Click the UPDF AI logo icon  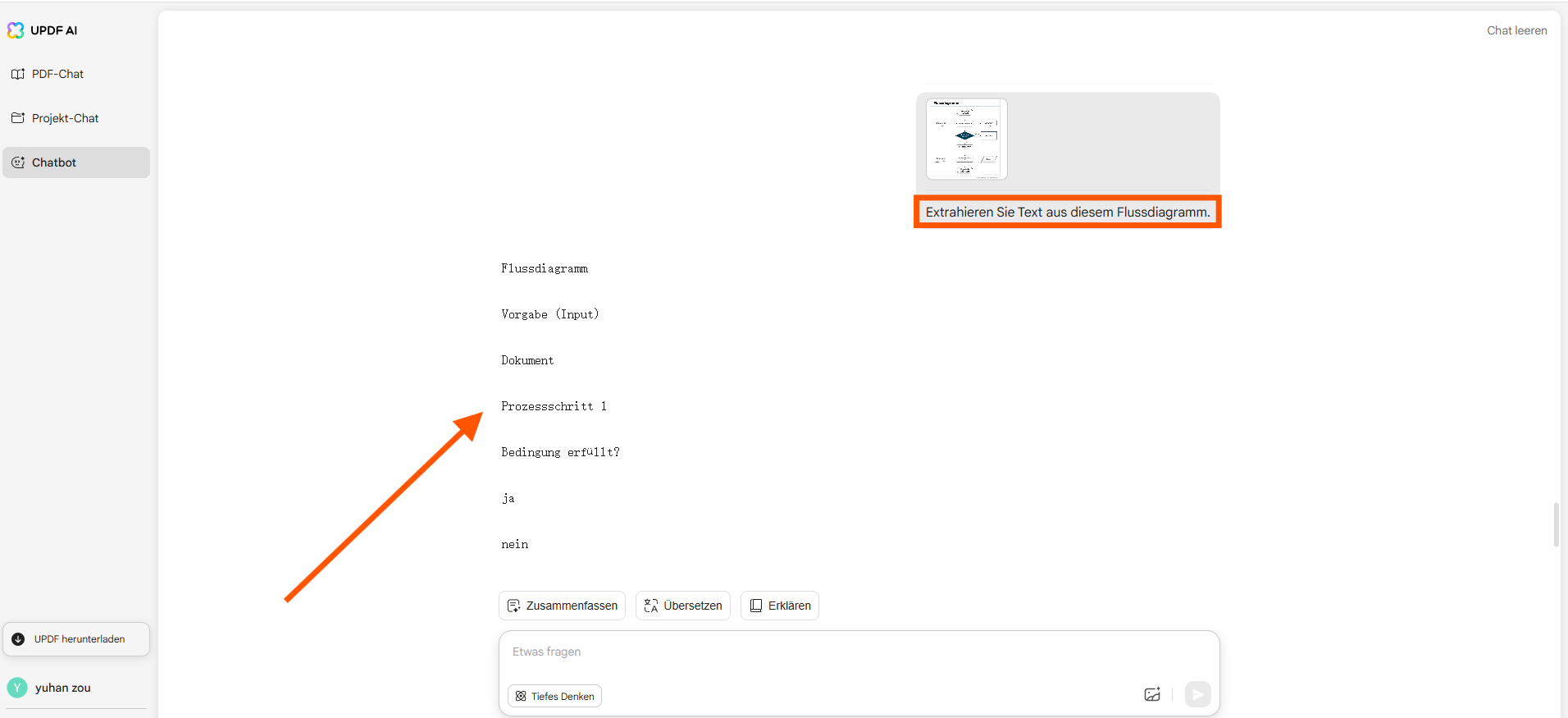tap(16, 30)
